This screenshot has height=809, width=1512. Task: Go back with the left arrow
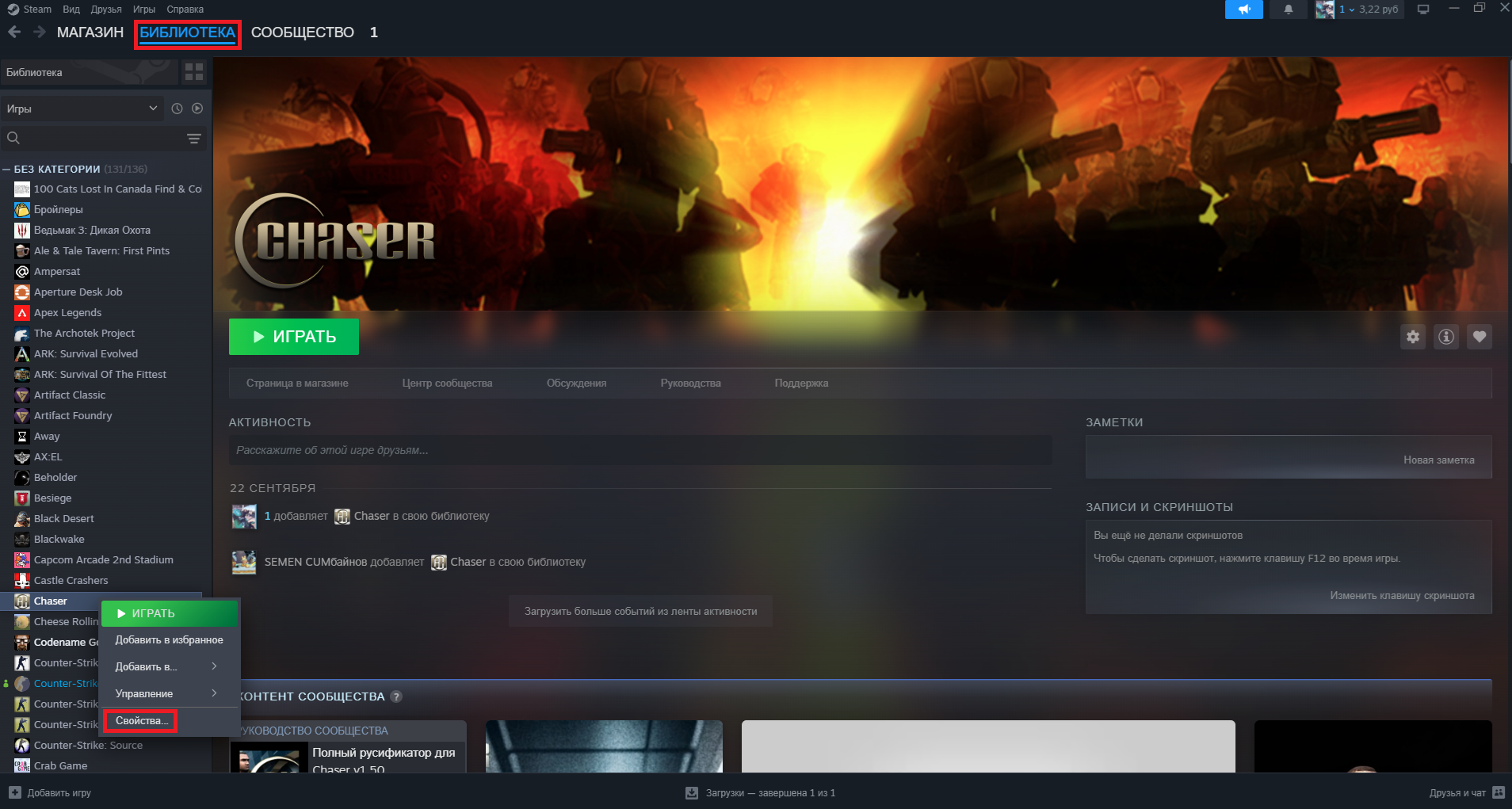coord(14,32)
